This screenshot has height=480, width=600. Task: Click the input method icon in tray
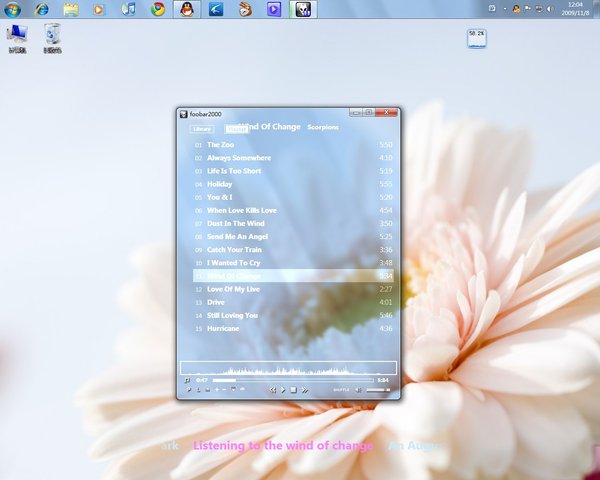point(492,8)
